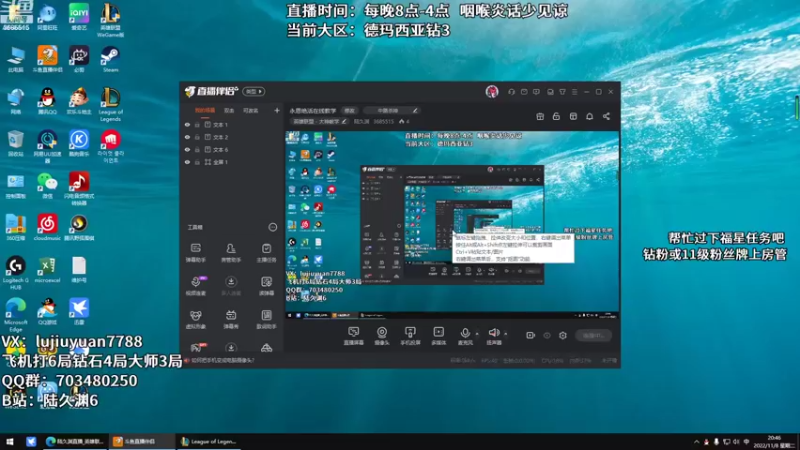The width and height of the screenshot is (800, 450).
Task: Toggle lock on 文本 1 layer
Action: pos(197,124)
